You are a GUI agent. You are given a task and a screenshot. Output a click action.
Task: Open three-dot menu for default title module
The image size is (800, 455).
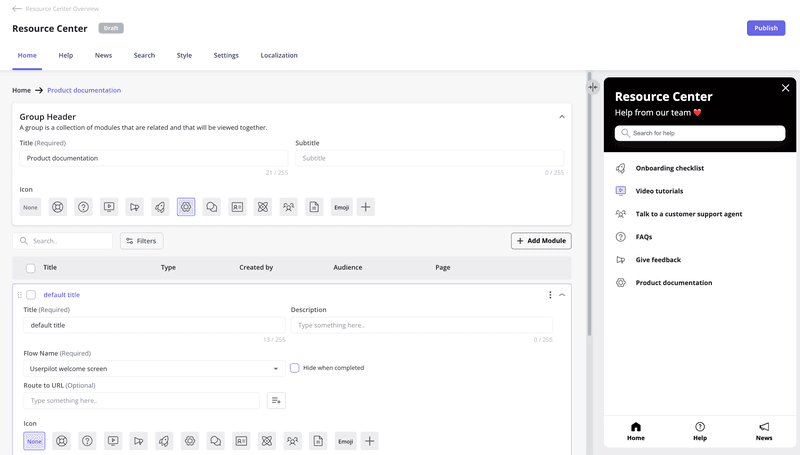point(550,295)
